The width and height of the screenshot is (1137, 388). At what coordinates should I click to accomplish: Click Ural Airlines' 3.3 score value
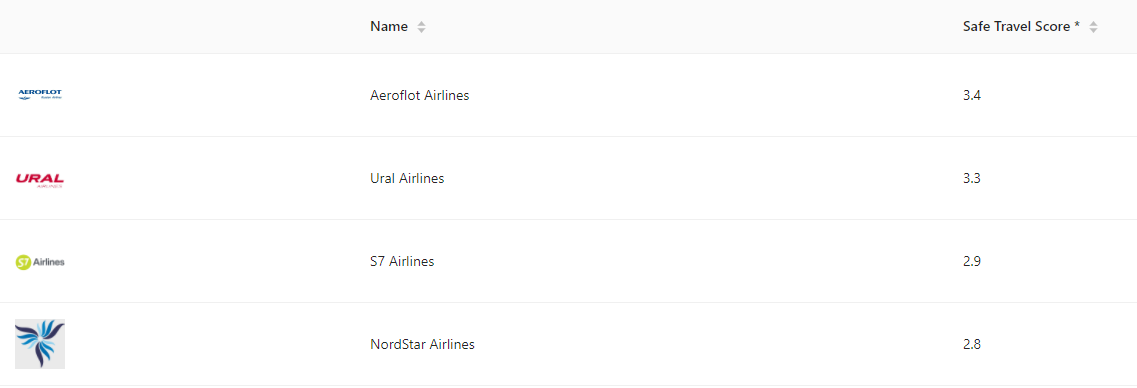pos(972,178)
